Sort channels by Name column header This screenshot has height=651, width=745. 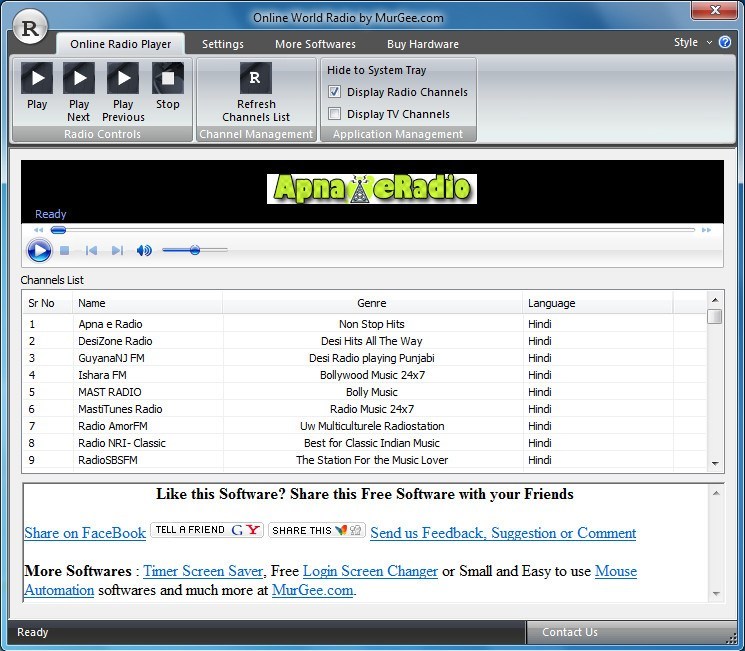(147, 303)
